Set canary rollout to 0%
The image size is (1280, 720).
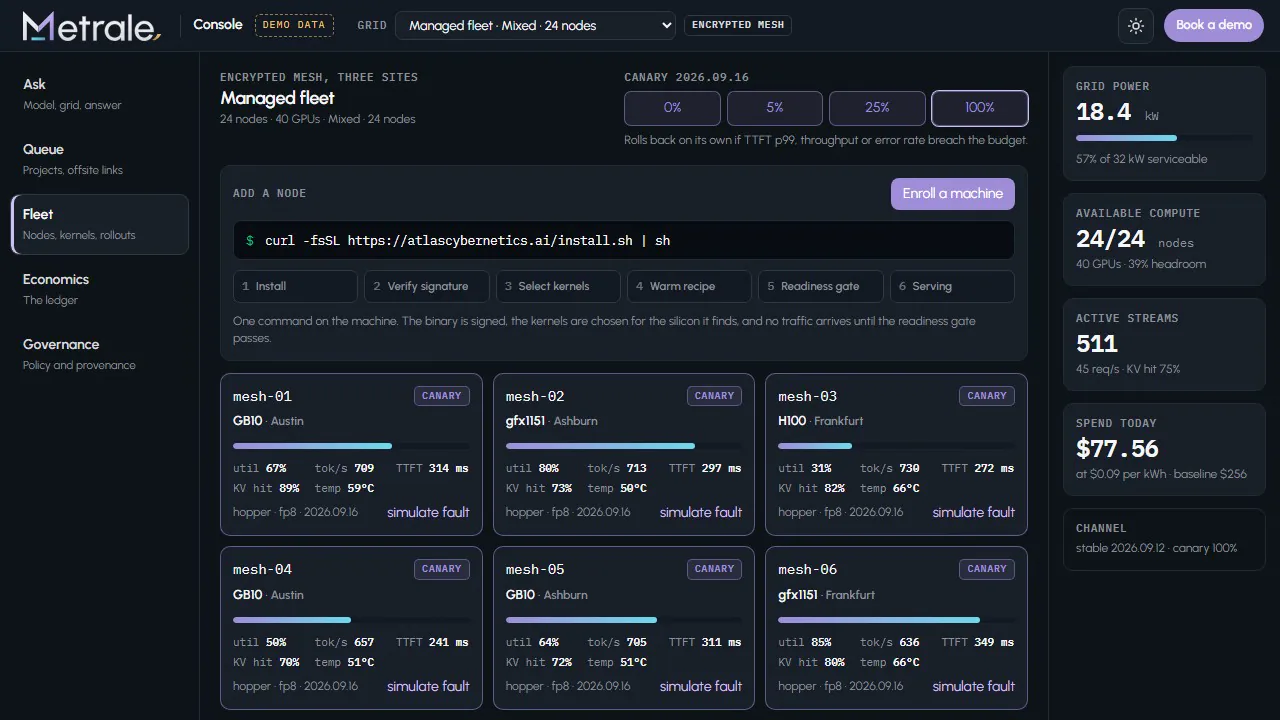tap(672, 108)
